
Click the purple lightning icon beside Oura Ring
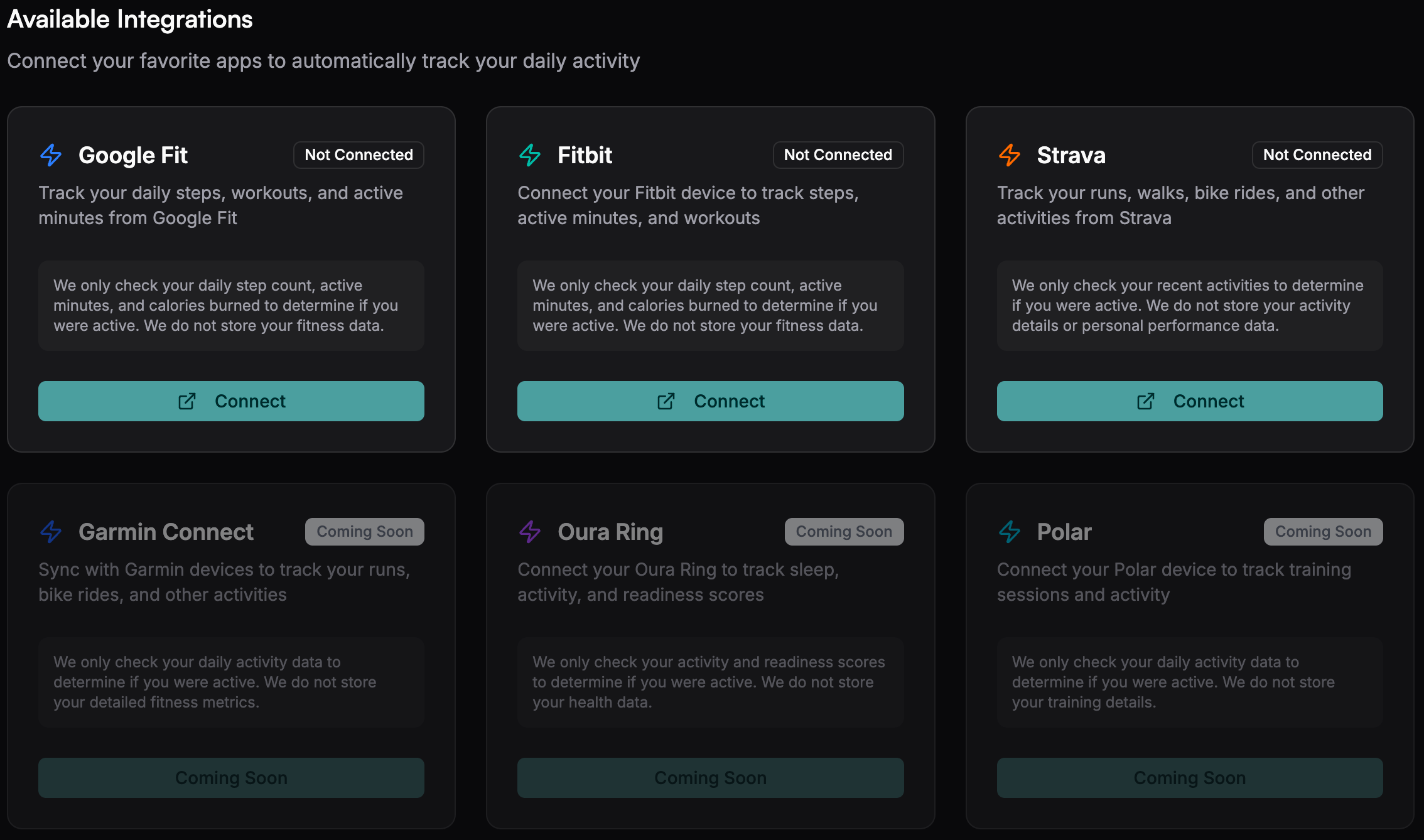[530, 532]
